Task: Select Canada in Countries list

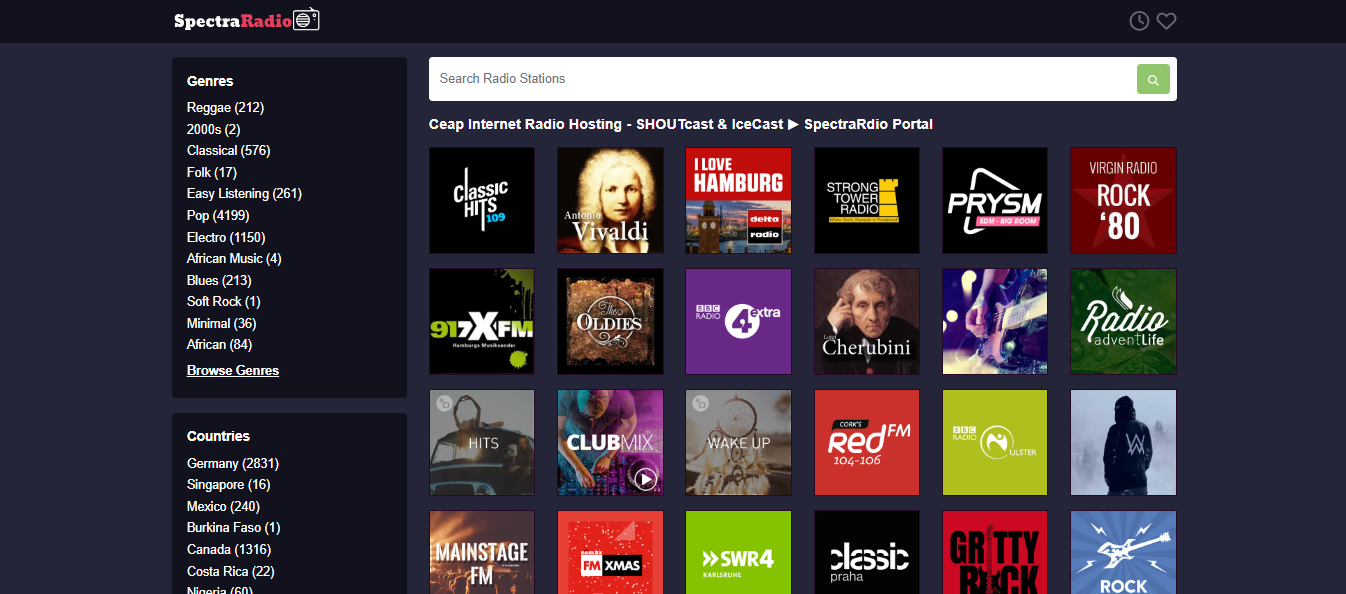Action: [229, 549]
